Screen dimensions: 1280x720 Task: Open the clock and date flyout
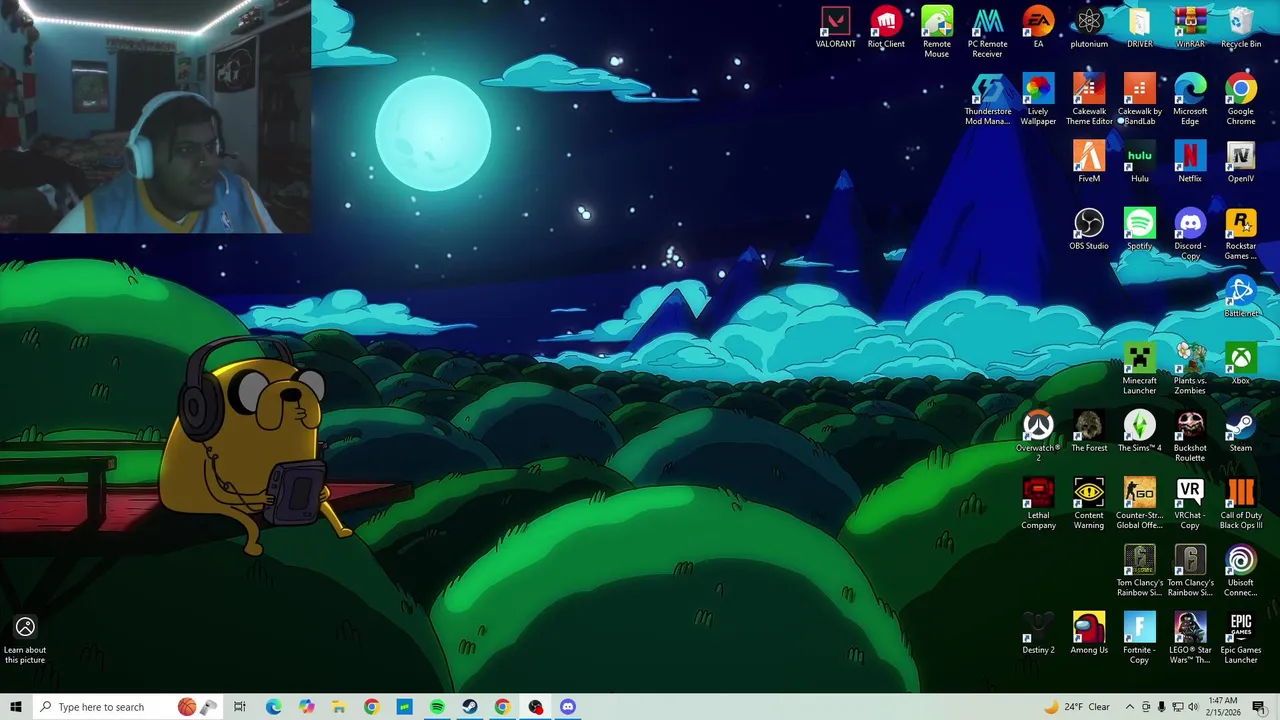coord(1223,707)
